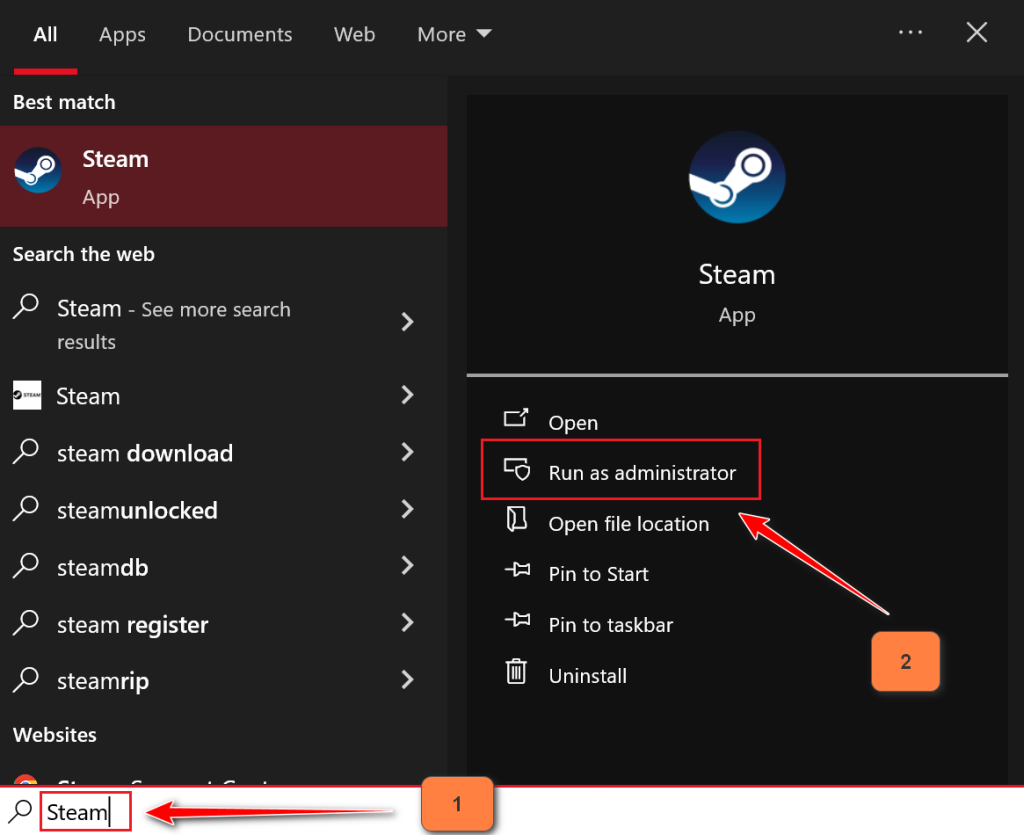The height and width of the screenshot is (835, 1024).
Task: Open the More filter dropdown
Action: (454, 34)
